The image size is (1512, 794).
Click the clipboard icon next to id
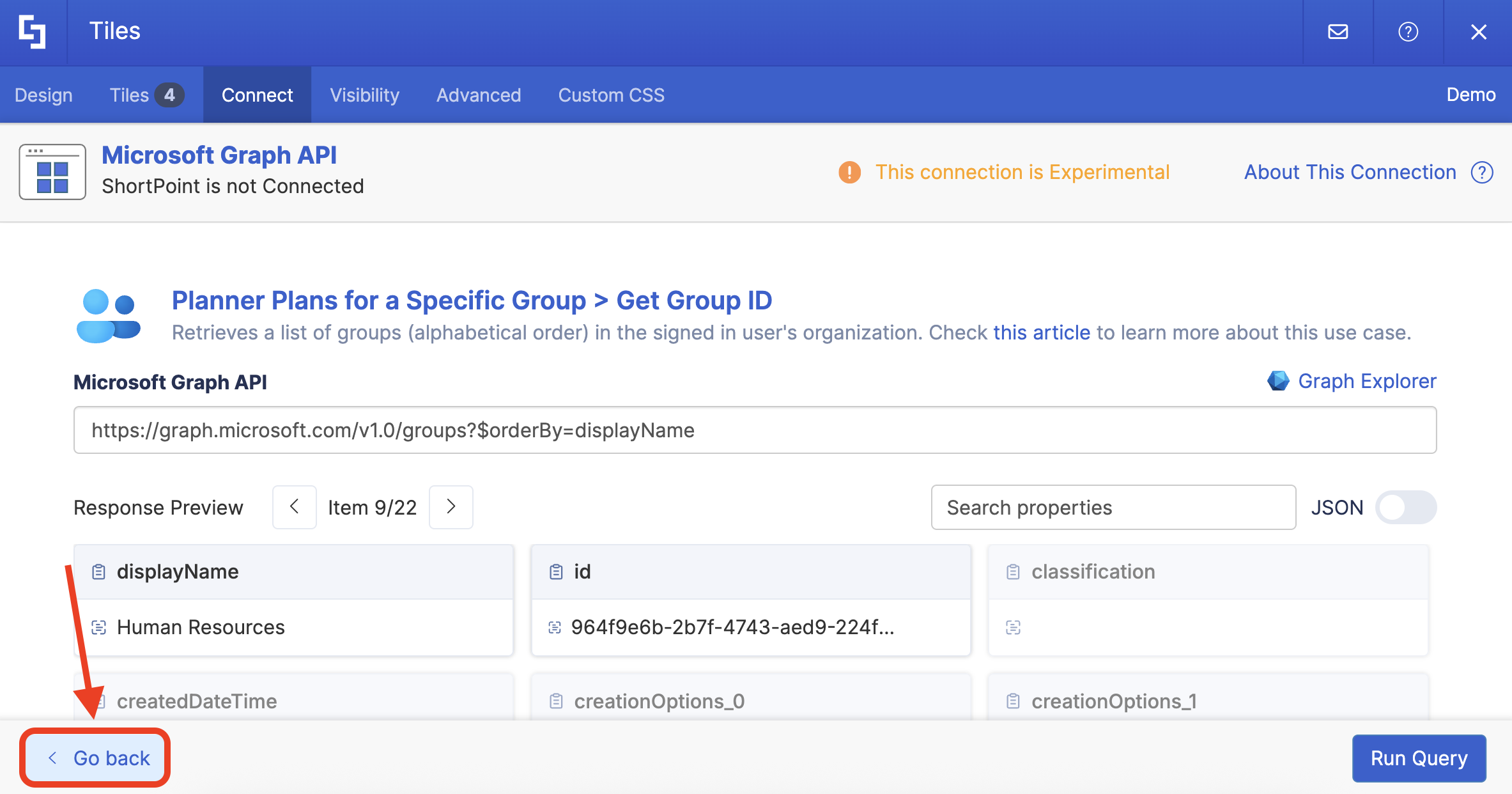(x=556, y=572)
